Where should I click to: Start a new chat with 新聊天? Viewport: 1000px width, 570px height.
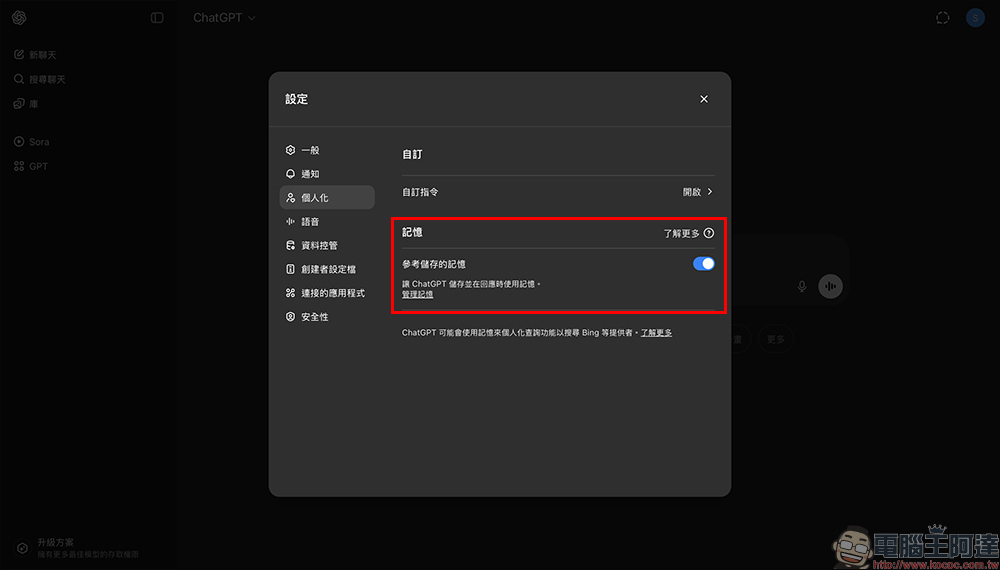(36, 55)
